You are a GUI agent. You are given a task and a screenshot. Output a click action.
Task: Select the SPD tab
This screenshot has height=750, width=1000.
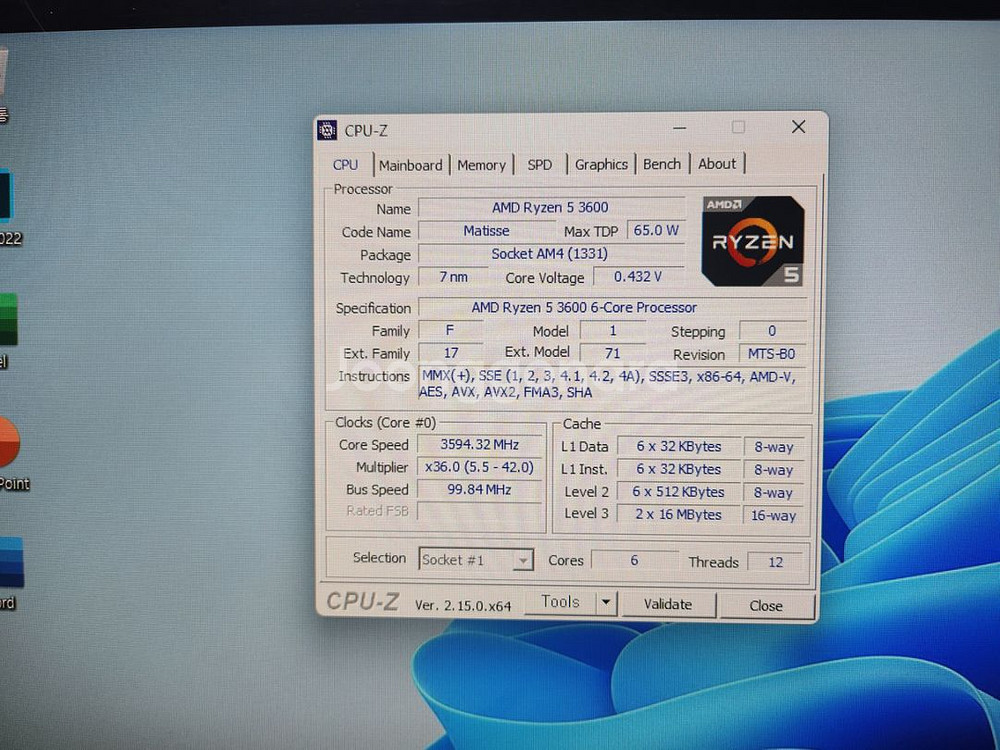pyautogui.click(x=540, y=165)
